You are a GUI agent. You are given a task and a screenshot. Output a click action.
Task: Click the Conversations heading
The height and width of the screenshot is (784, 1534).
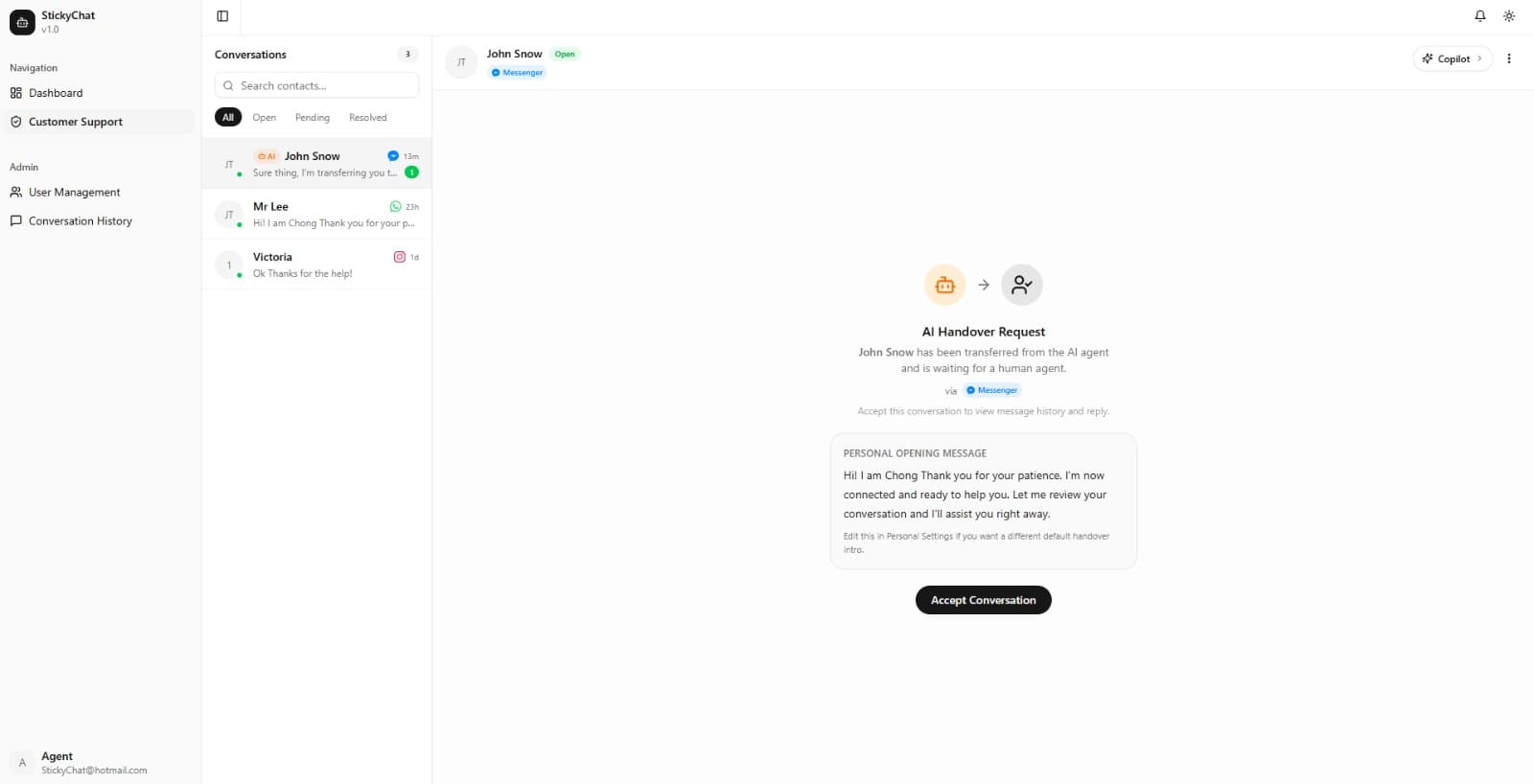click(x=250, y=55)
